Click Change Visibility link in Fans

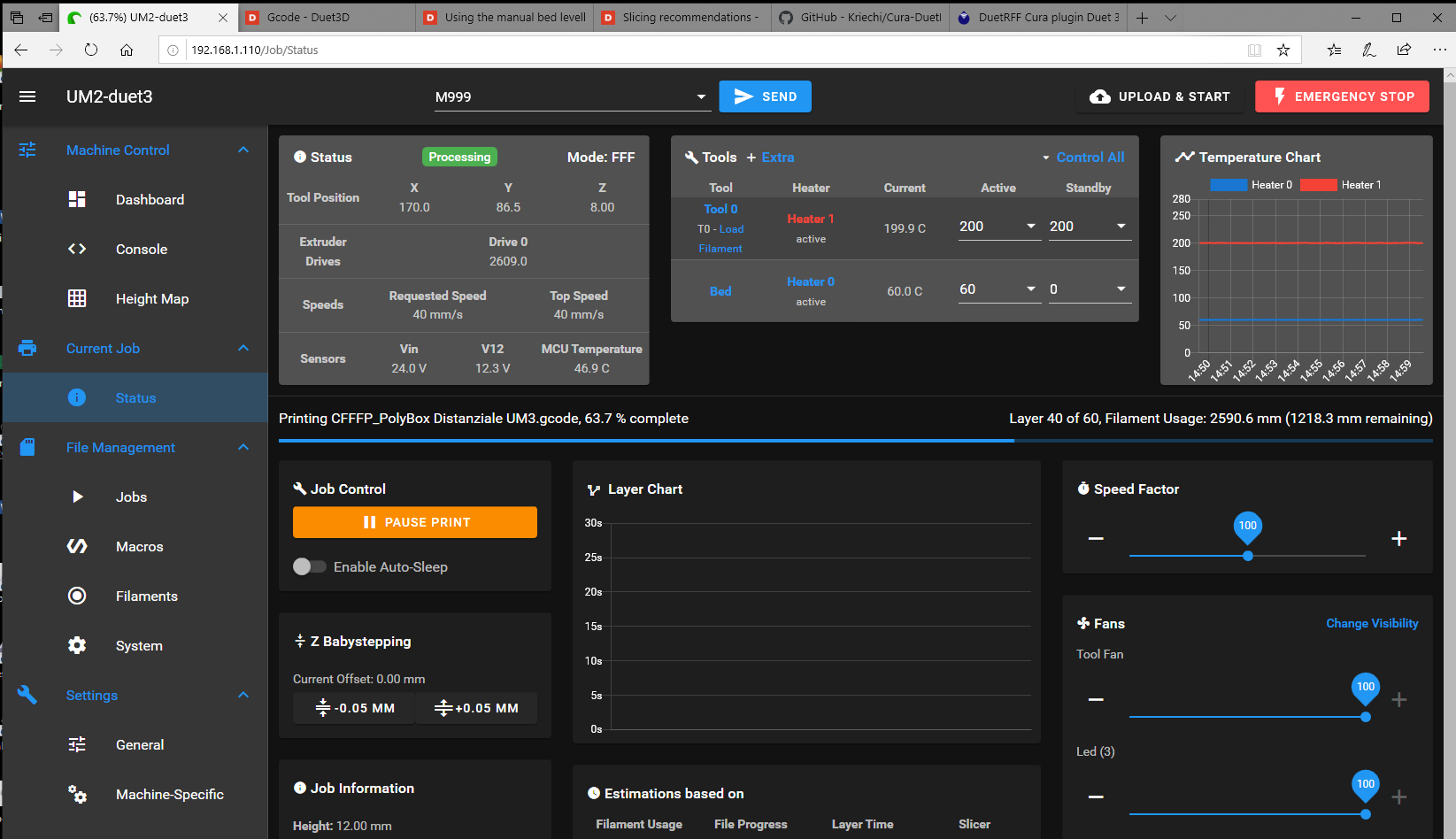click(x=1372, y=623)
